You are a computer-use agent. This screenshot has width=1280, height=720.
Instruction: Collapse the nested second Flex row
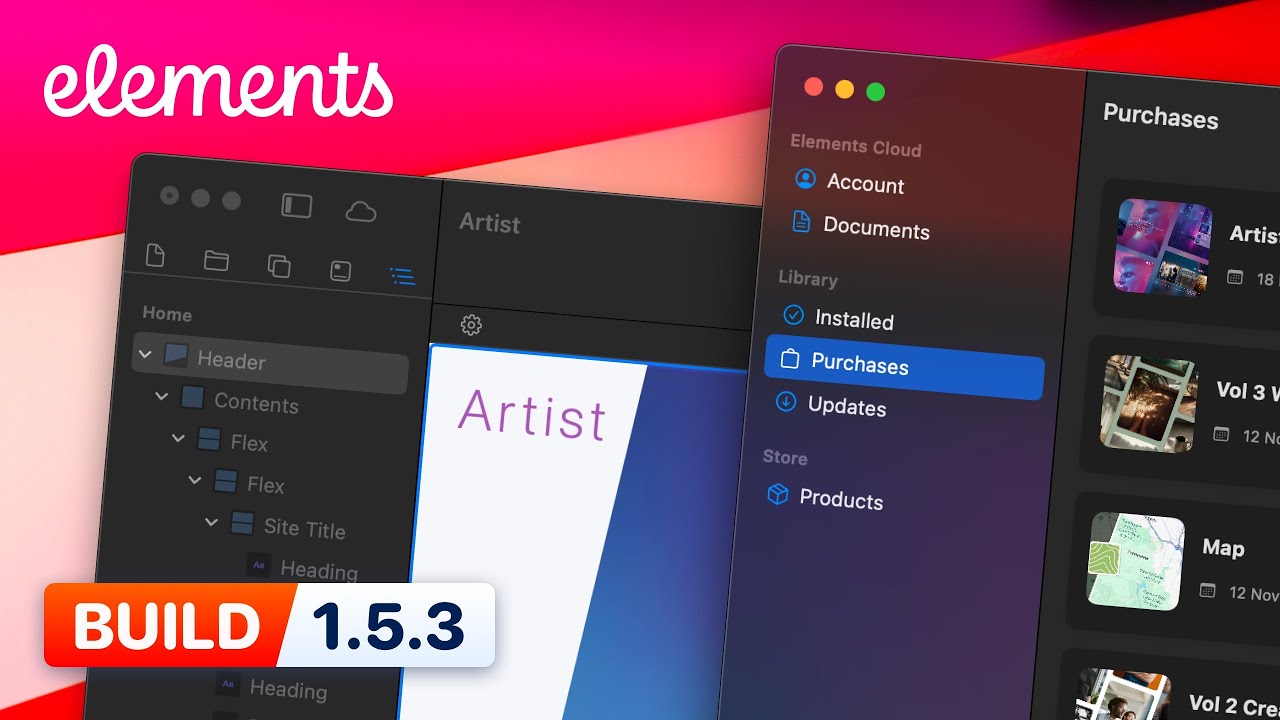195,480
